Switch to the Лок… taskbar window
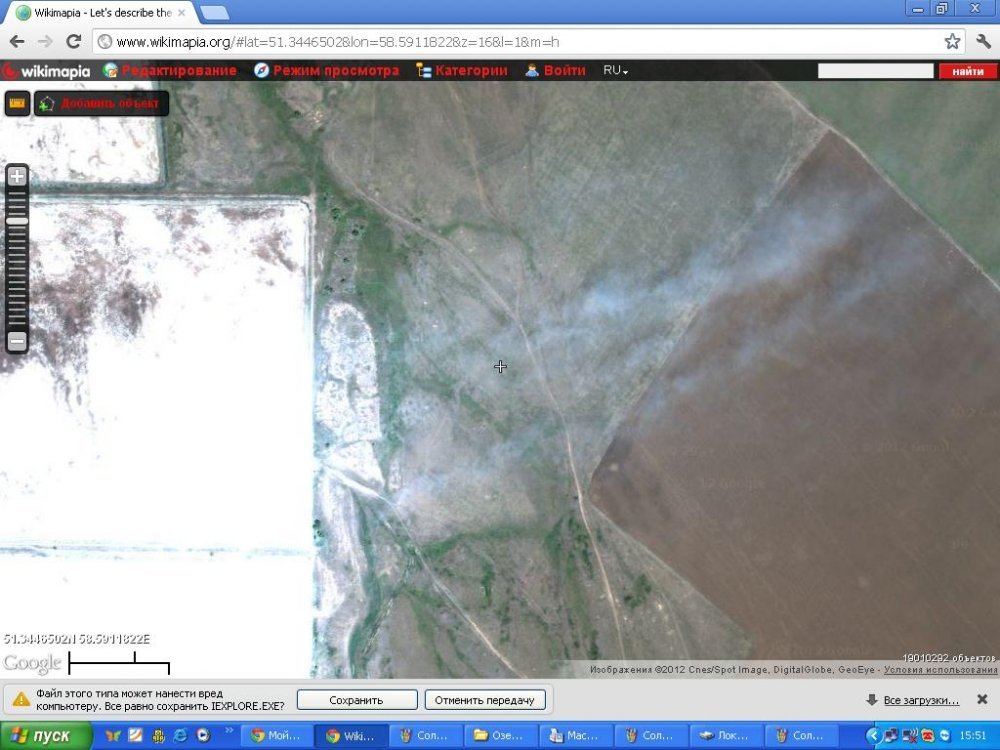Image resolution: width=1000 pixels, height=750 pixels. 726,736
